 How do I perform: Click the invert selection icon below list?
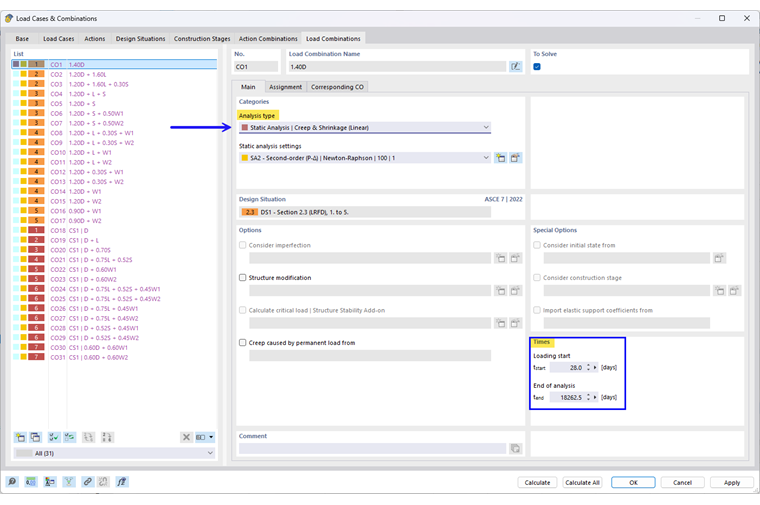[x=70, y=437]
